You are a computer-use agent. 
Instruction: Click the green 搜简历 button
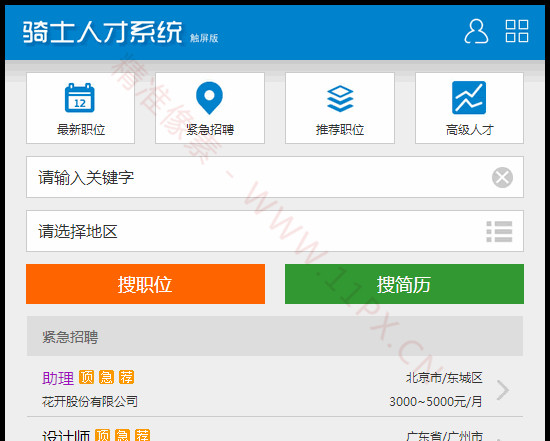(404, 284)
